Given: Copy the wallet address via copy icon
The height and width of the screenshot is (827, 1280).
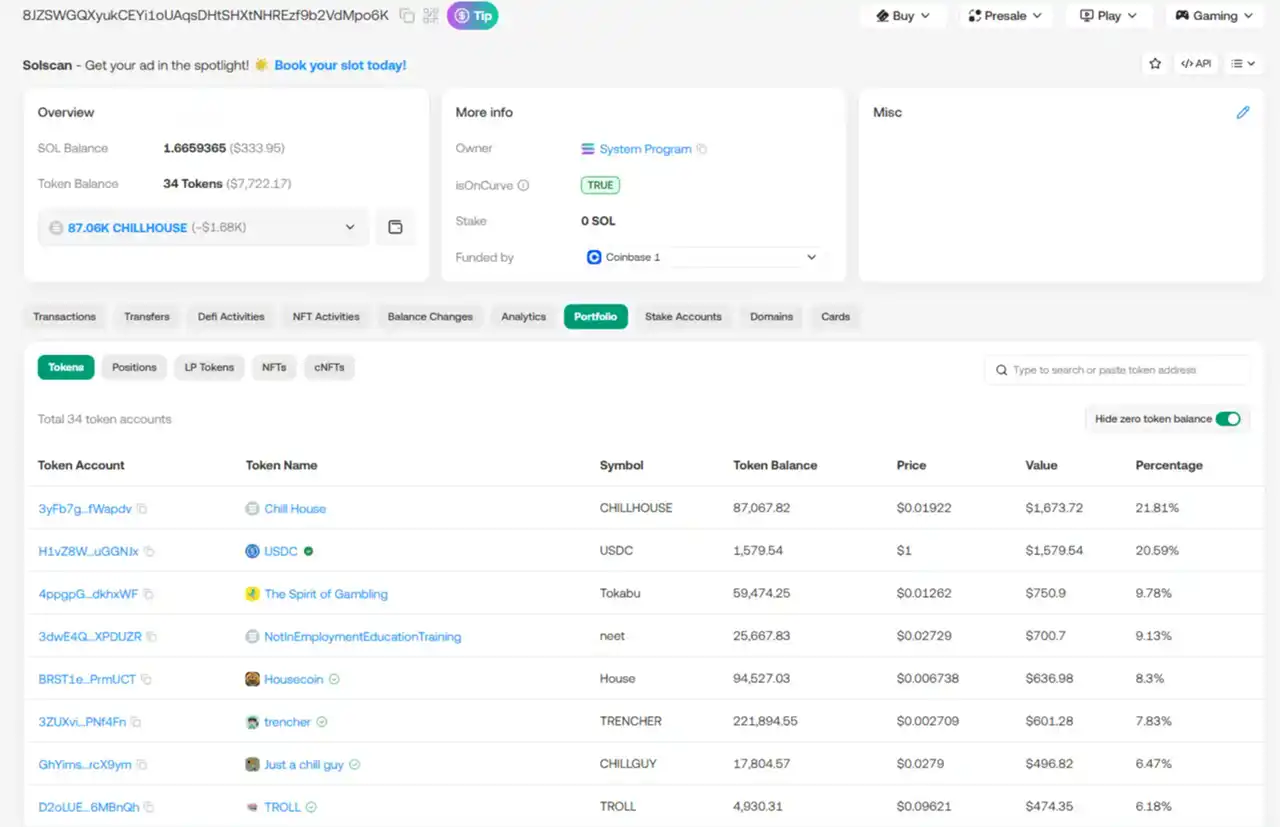Looking at the screenshot, I should pyautogui.click(x=406, y=15).
